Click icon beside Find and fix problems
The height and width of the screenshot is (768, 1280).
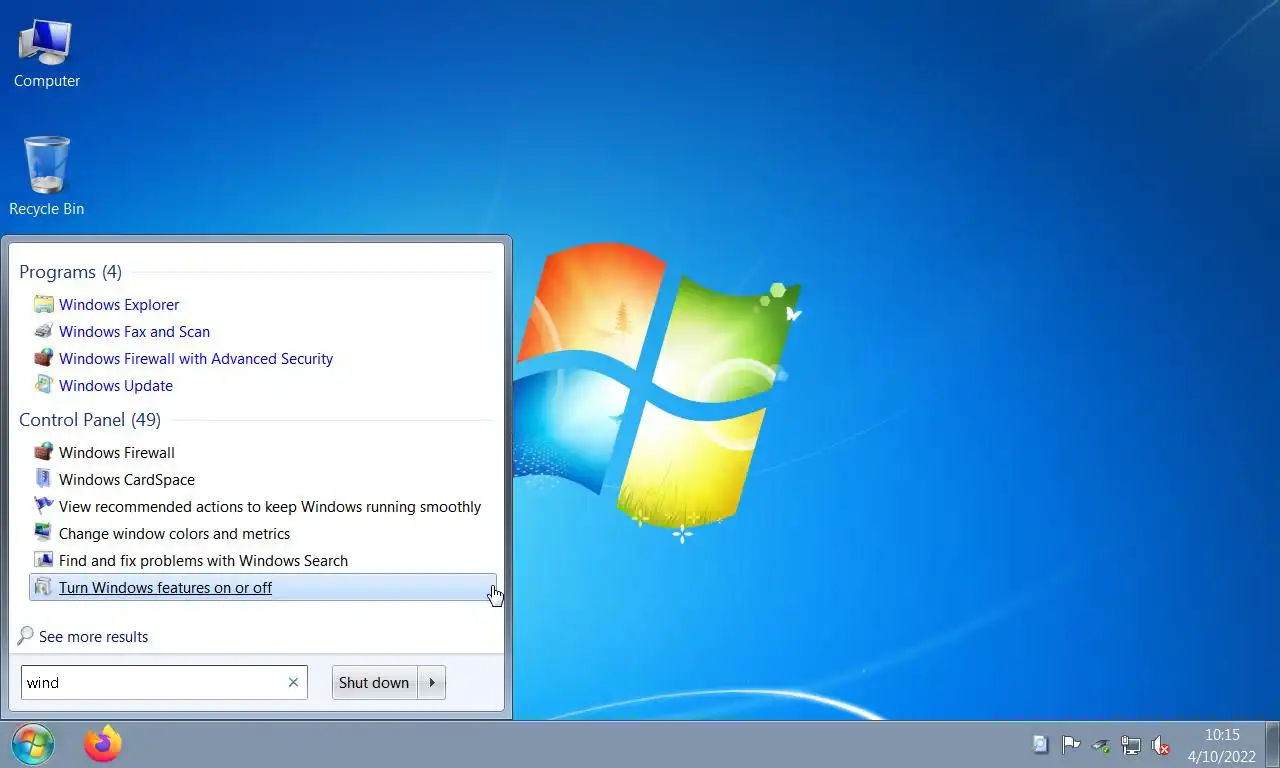[x=43, y=560]
